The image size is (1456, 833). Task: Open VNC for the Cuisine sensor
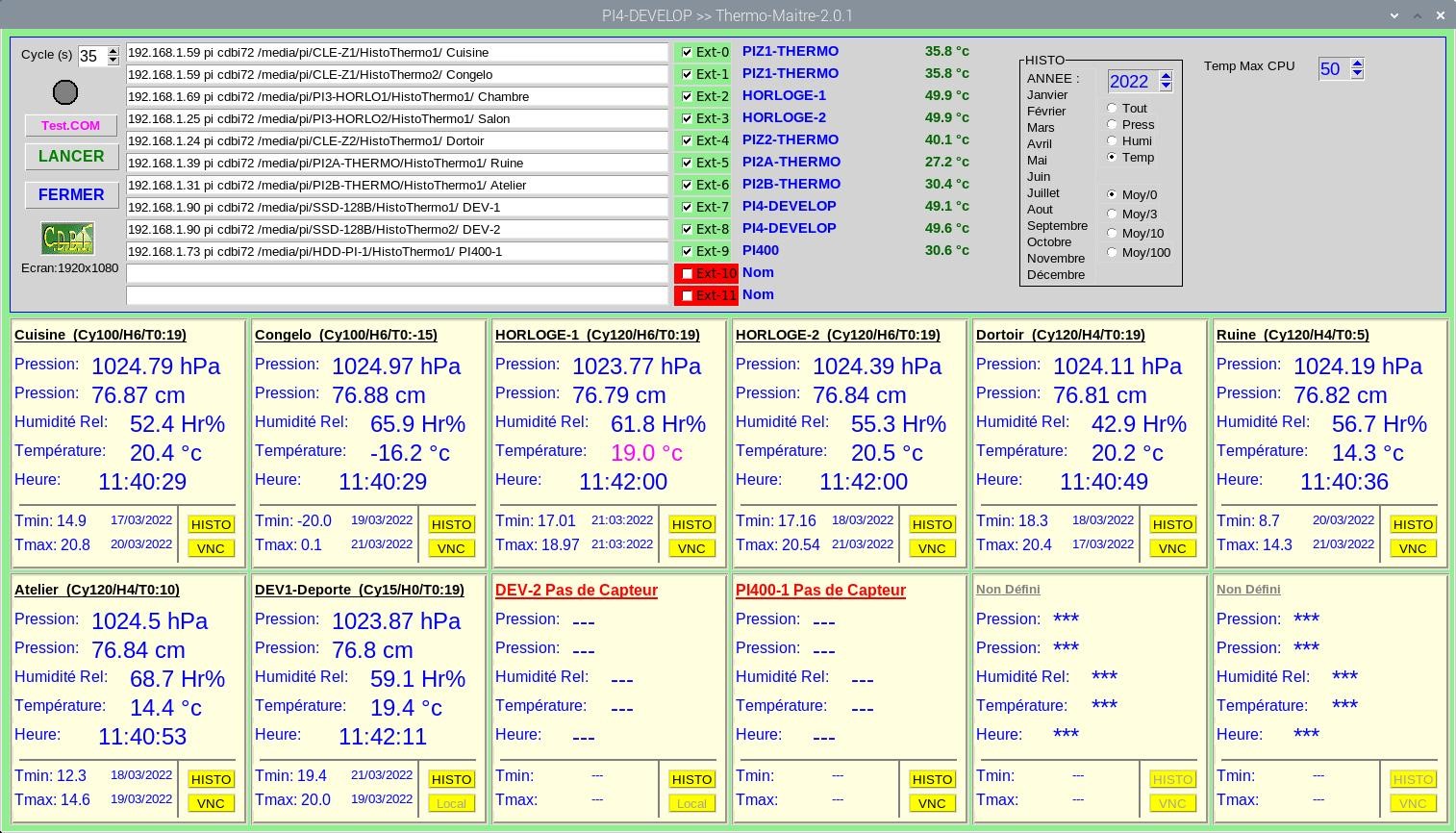coord(211,548)
